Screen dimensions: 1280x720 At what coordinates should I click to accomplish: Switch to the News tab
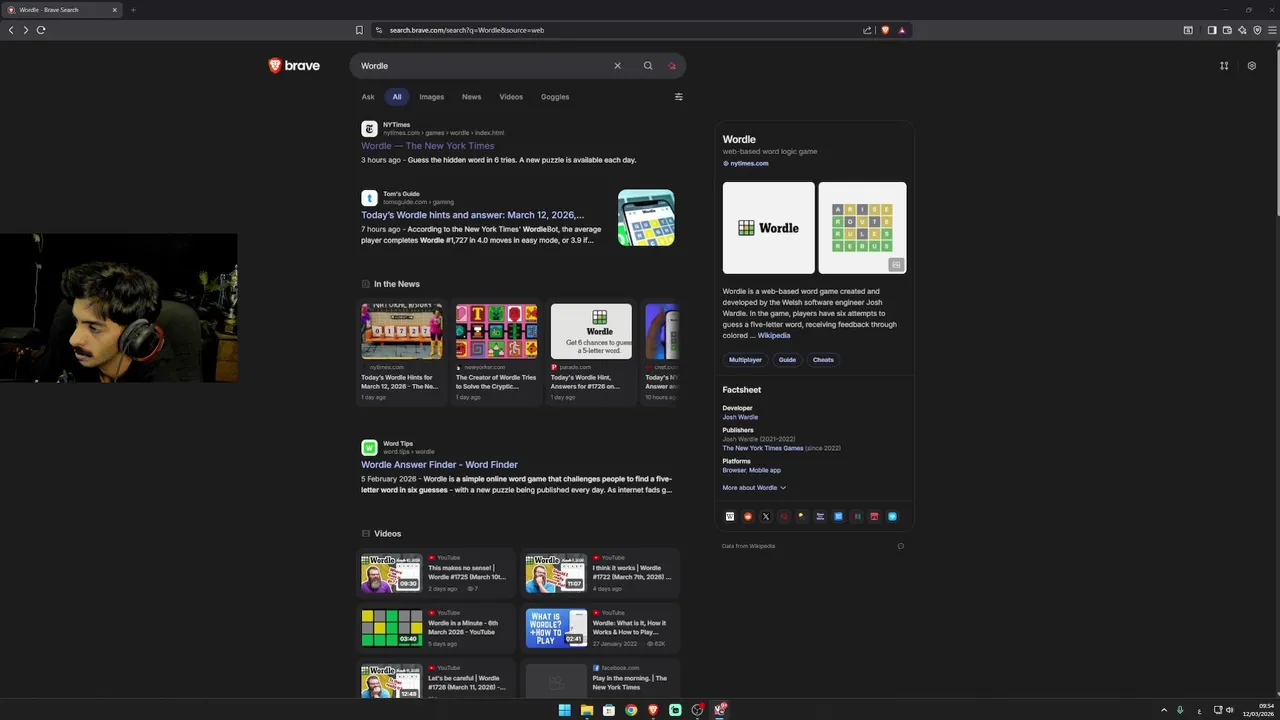coord(472,97)
